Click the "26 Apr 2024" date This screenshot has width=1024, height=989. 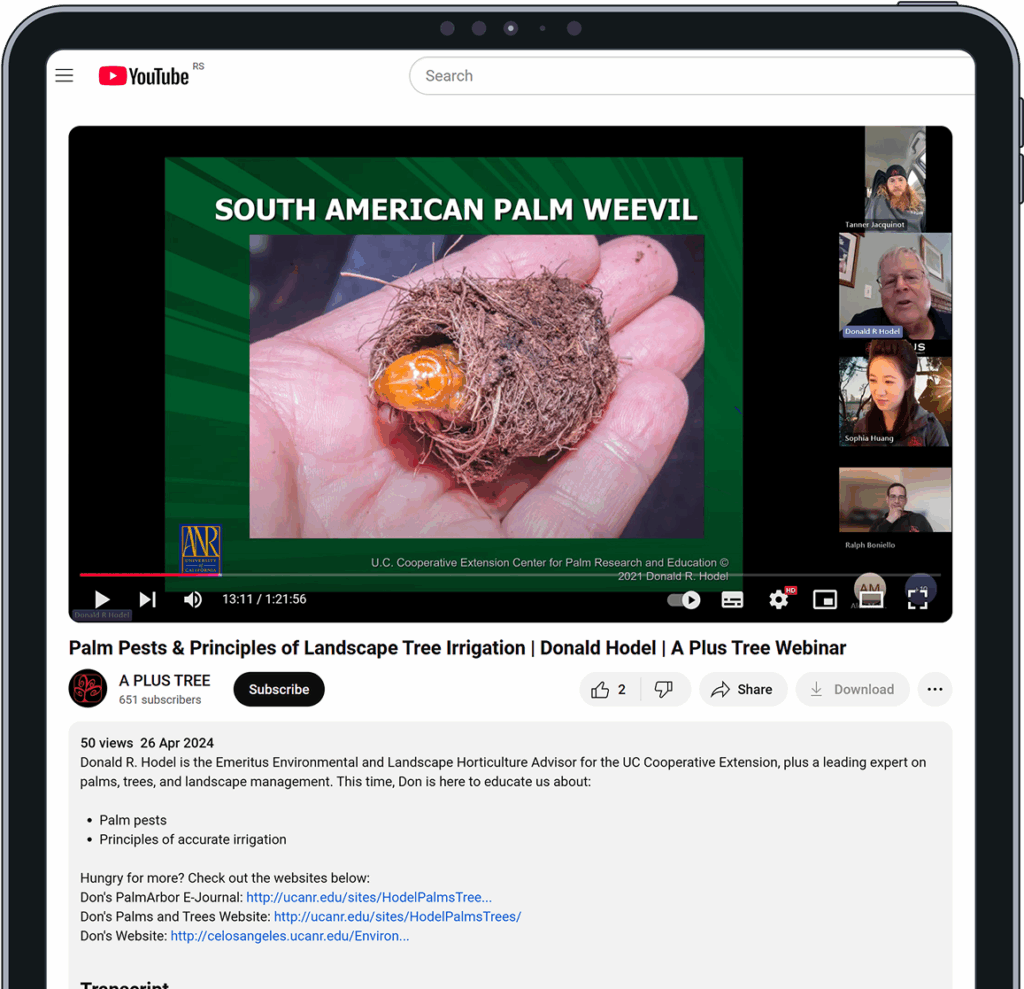point(177,743)
